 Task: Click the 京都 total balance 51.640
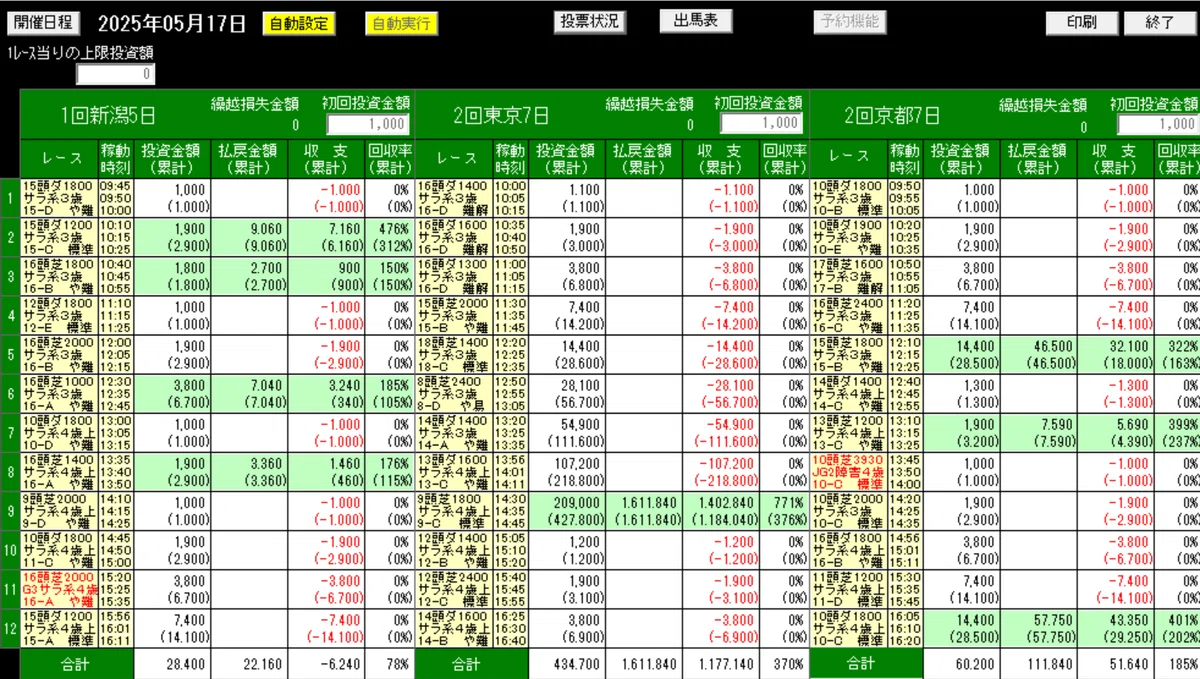(x=1116, y=663)
